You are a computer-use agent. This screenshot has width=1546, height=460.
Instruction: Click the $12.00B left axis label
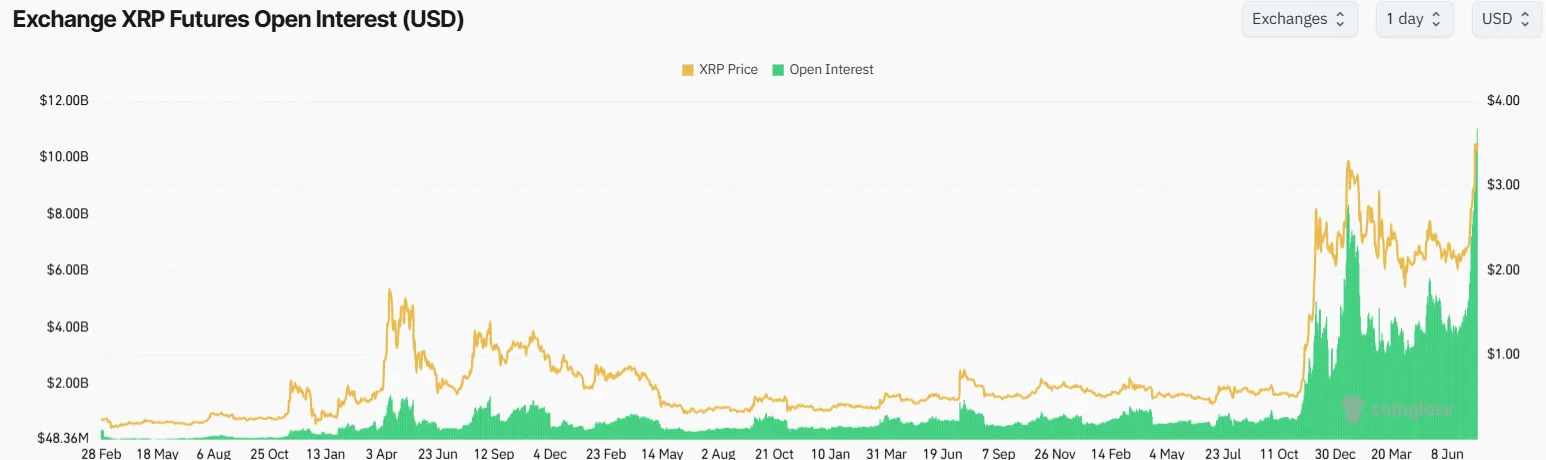[x=64, y=101]
